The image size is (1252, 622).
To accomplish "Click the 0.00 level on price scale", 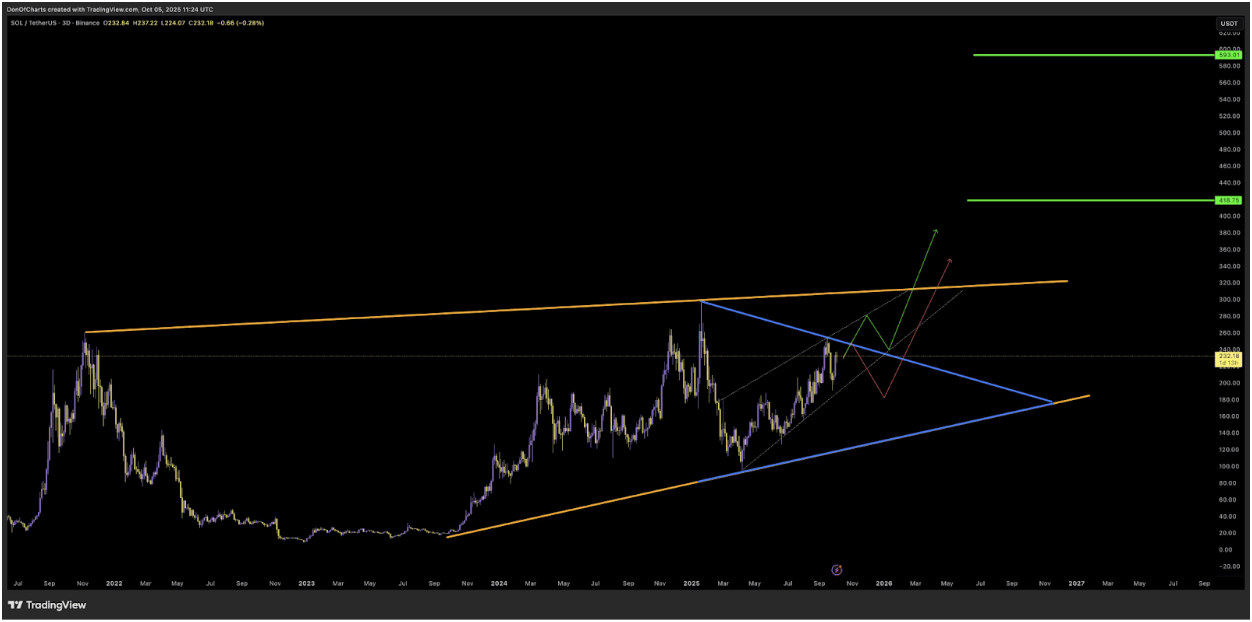I will coord(1228,549).
